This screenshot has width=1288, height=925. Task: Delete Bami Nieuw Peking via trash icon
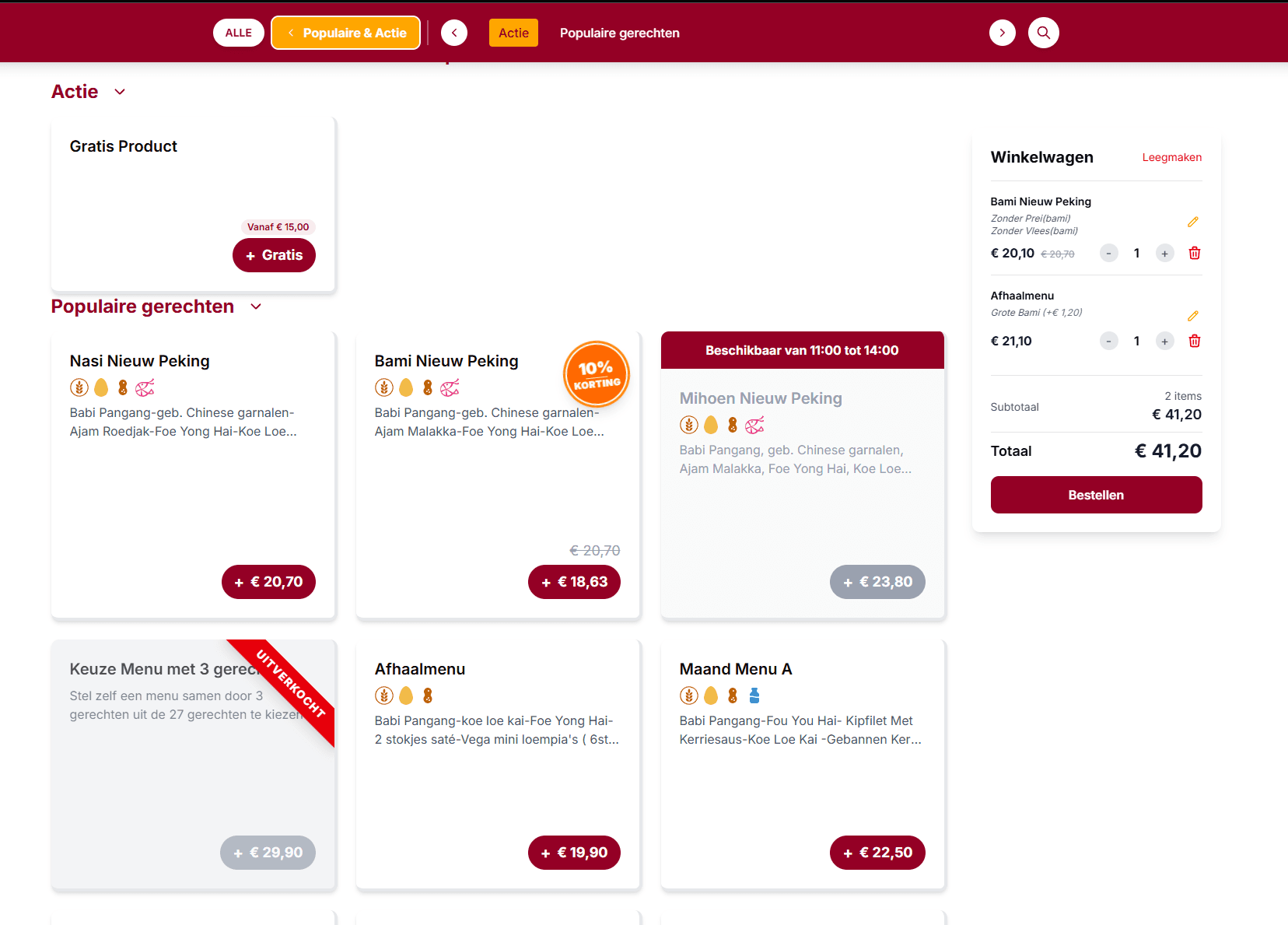point(1195,253)
